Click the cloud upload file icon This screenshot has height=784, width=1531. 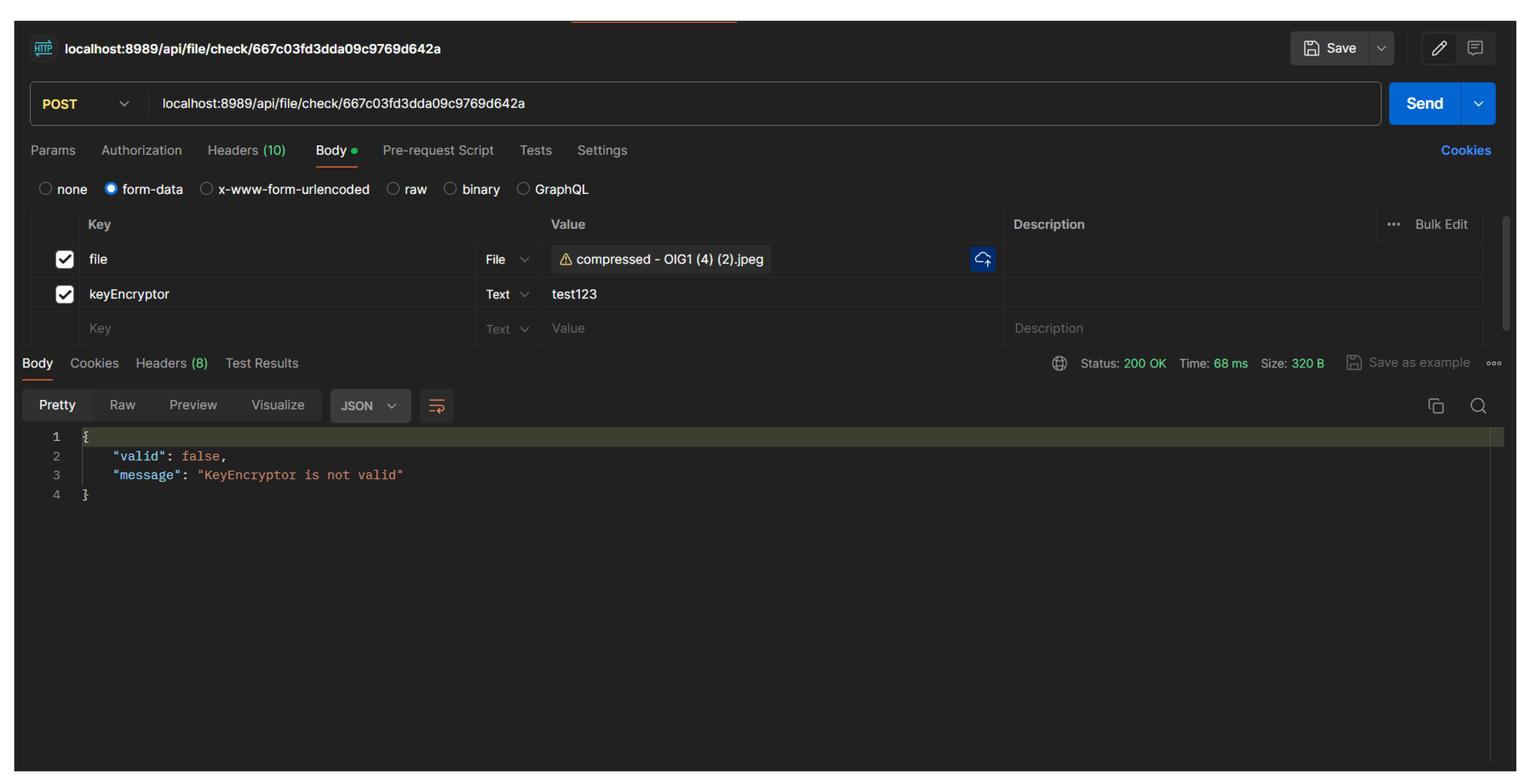click(982, 259)
